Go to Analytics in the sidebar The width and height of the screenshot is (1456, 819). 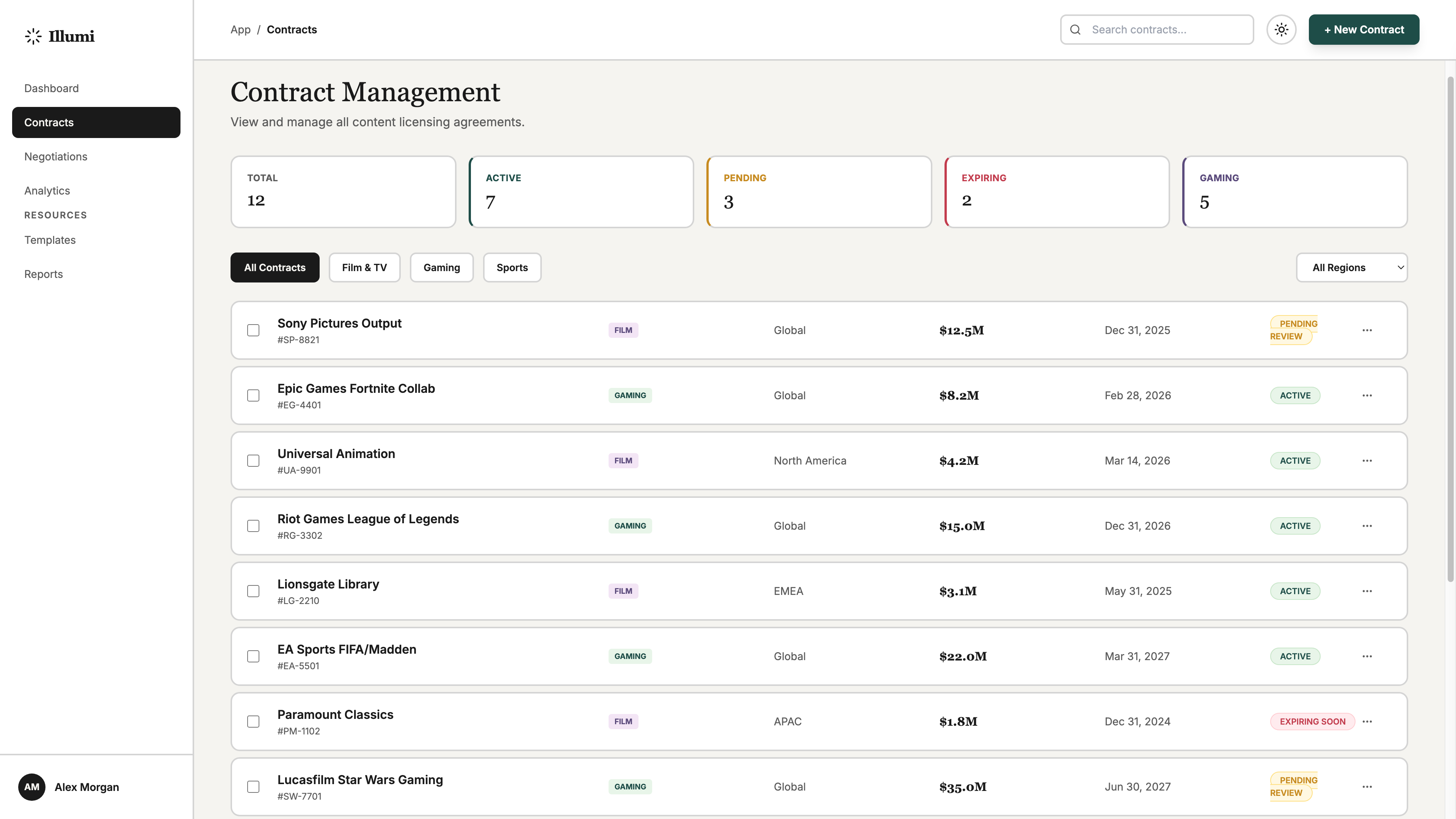click(47, 190)
